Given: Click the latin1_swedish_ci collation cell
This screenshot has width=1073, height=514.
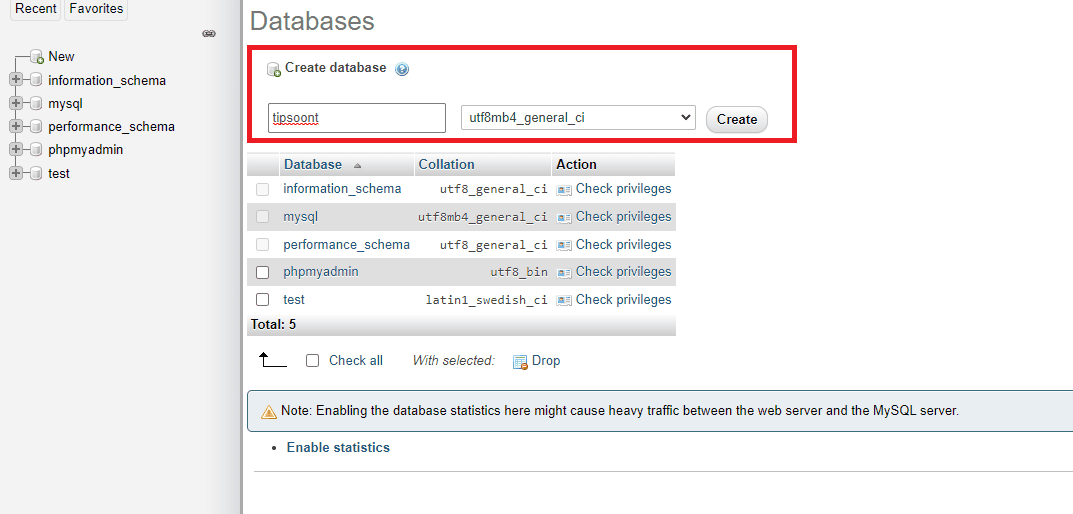Looking at the screenshot, I should tap(487, 300).
